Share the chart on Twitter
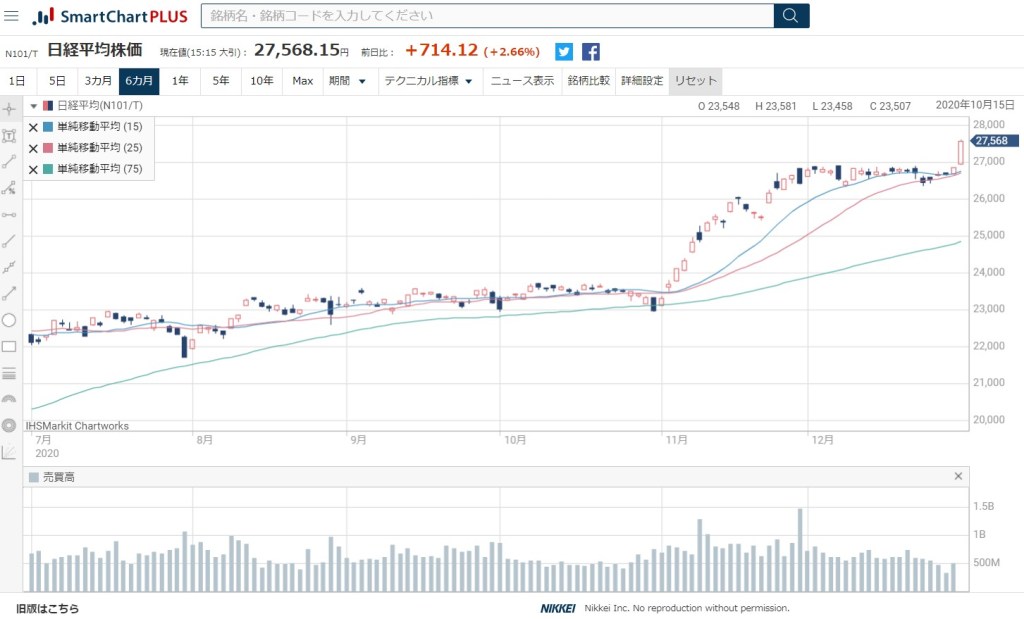Screen dimensions: 1024x619 point(564,52)
